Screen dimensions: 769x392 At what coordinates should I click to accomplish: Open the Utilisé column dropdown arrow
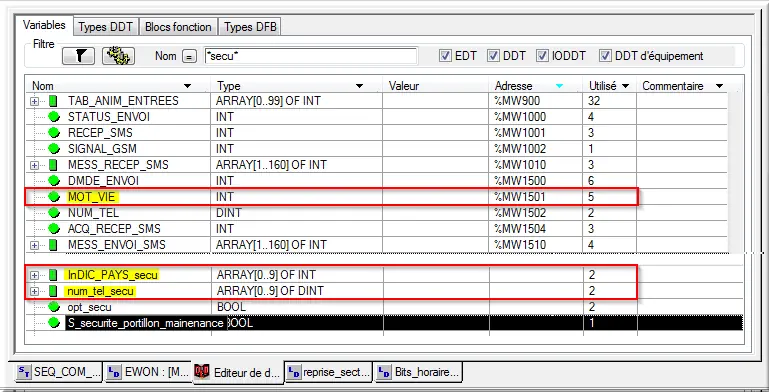(x=625, y=86)
